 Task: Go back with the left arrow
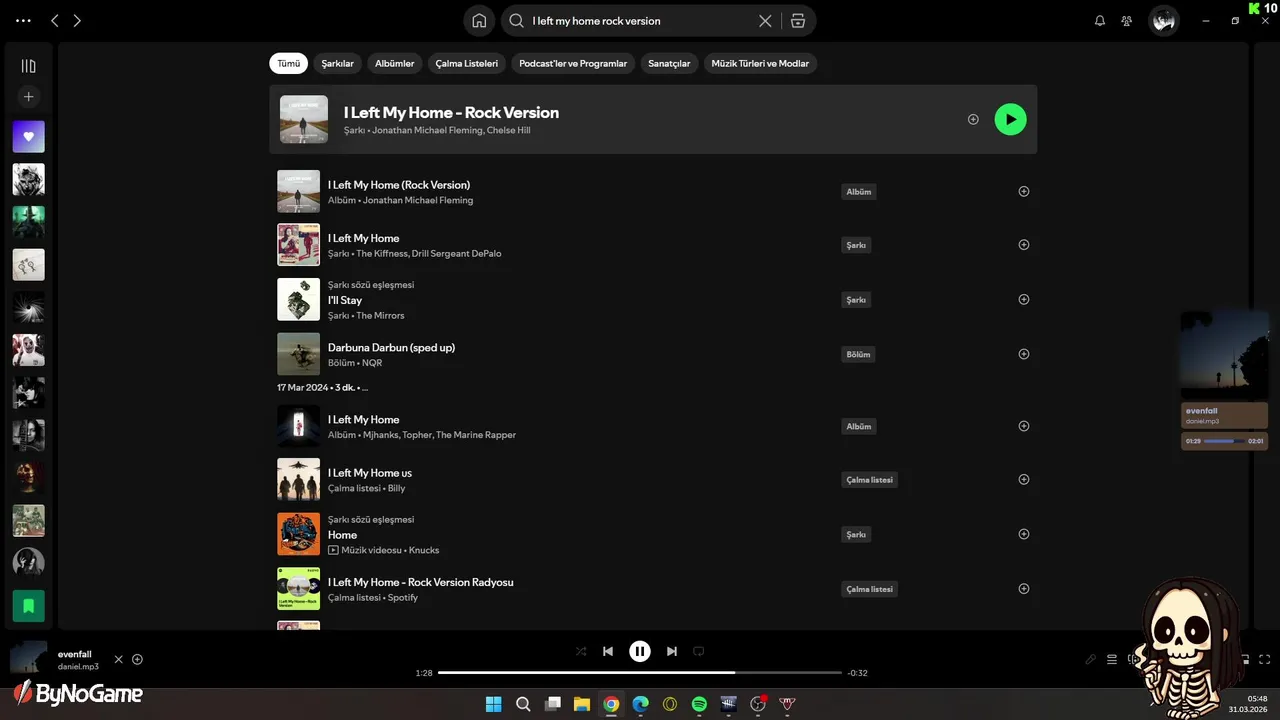[x=55, y=20]
